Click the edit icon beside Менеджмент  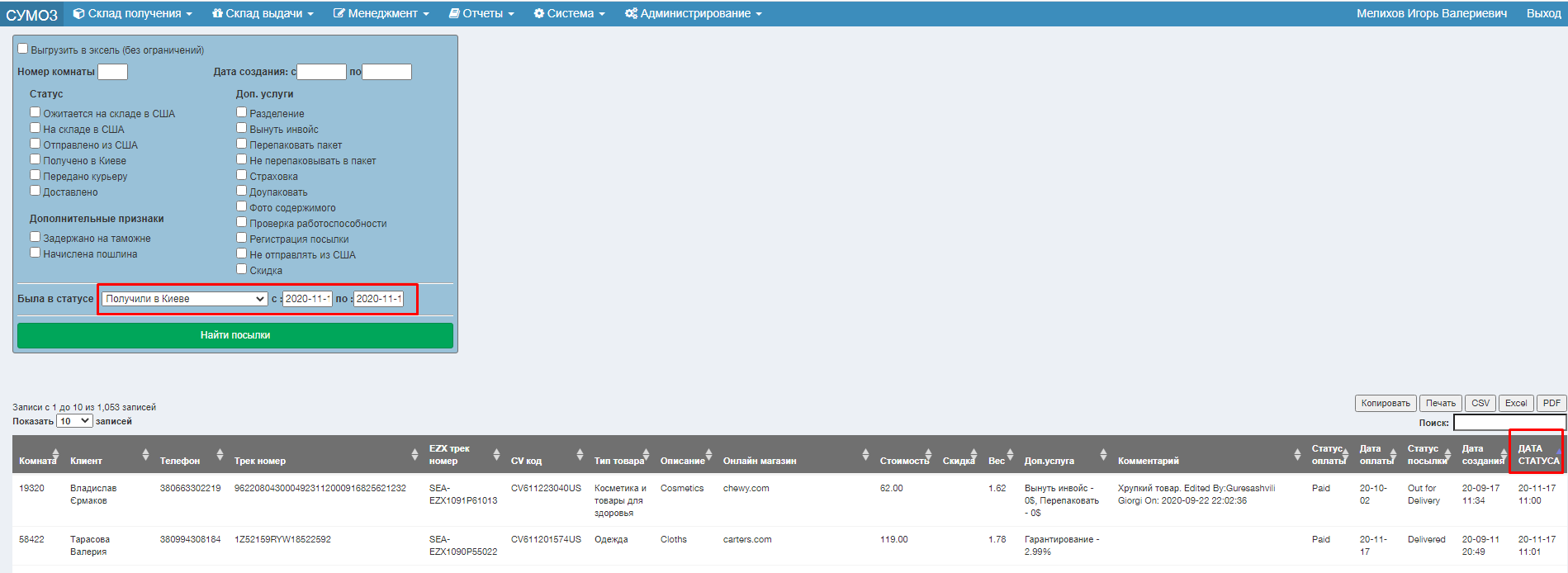click(339, 13)
